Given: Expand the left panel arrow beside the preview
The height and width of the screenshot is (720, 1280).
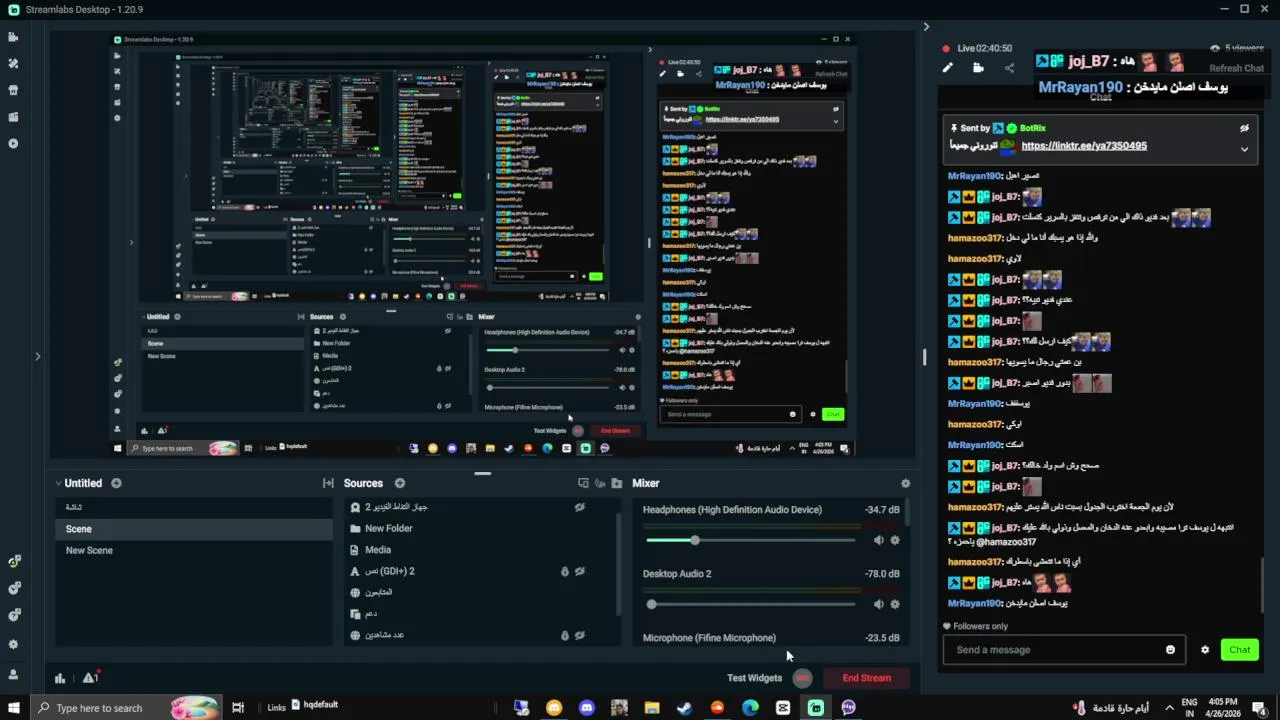Looking at the screenshot, I should click(37, 356).
